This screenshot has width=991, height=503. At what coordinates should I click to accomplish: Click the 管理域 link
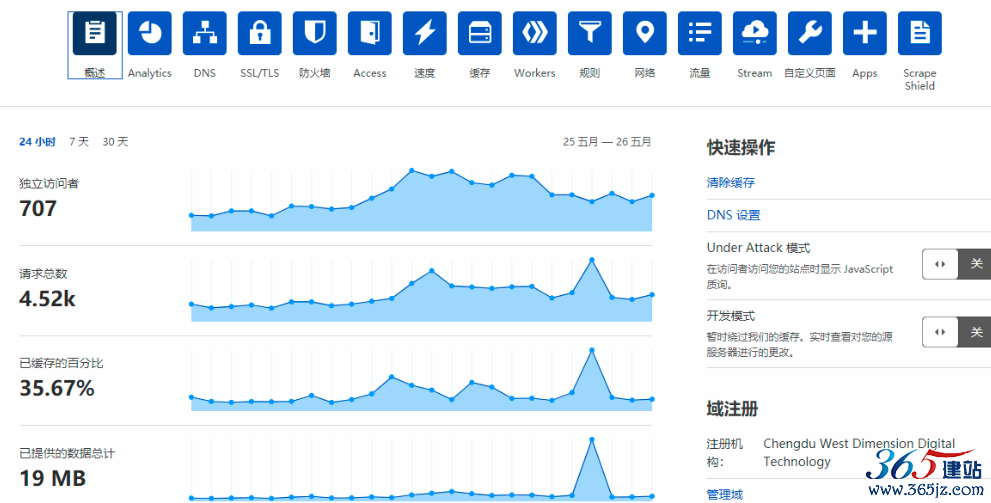[x=725, y=494]
